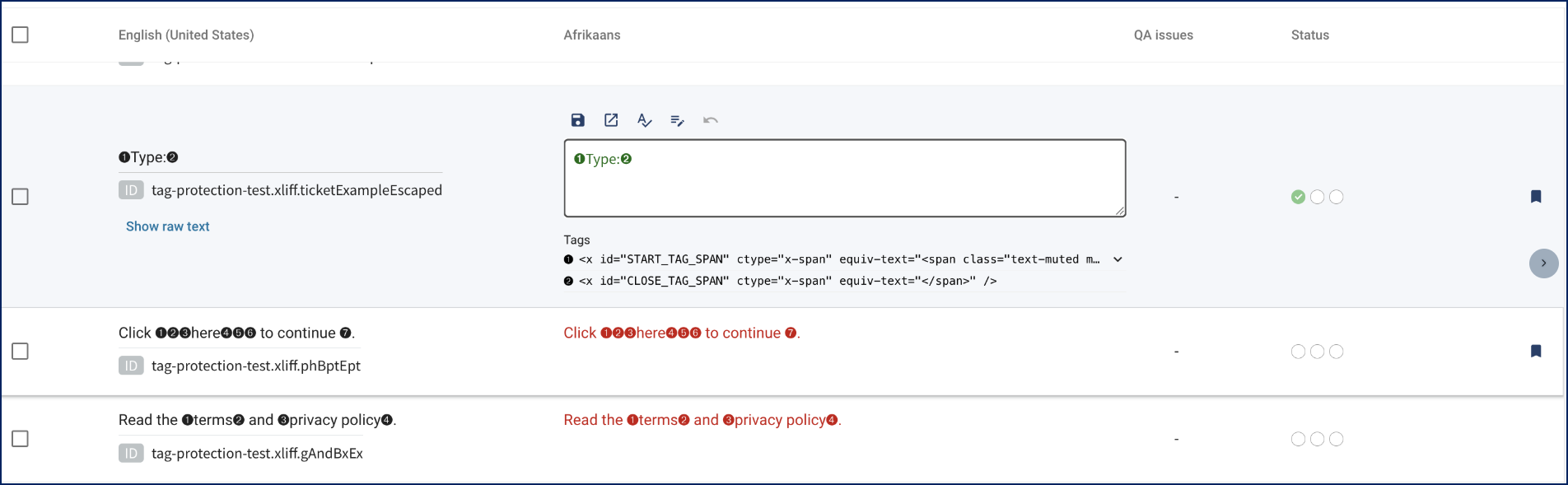Toggle bookmark for ticketExampleEscaped row

[1536, 196]
